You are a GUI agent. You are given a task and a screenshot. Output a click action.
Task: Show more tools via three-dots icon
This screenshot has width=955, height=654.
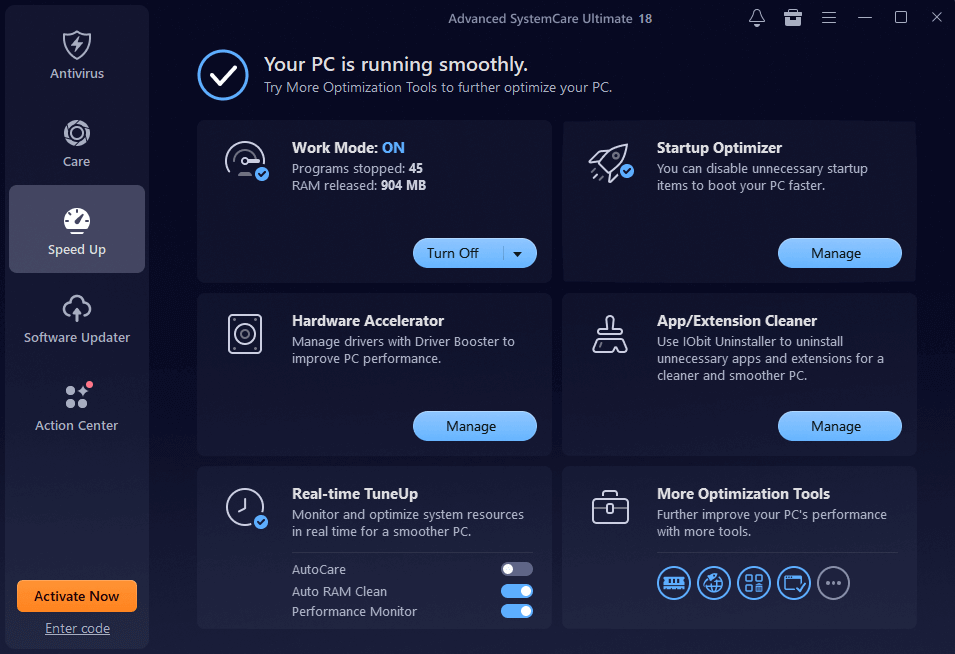click(x=834, y=582)
